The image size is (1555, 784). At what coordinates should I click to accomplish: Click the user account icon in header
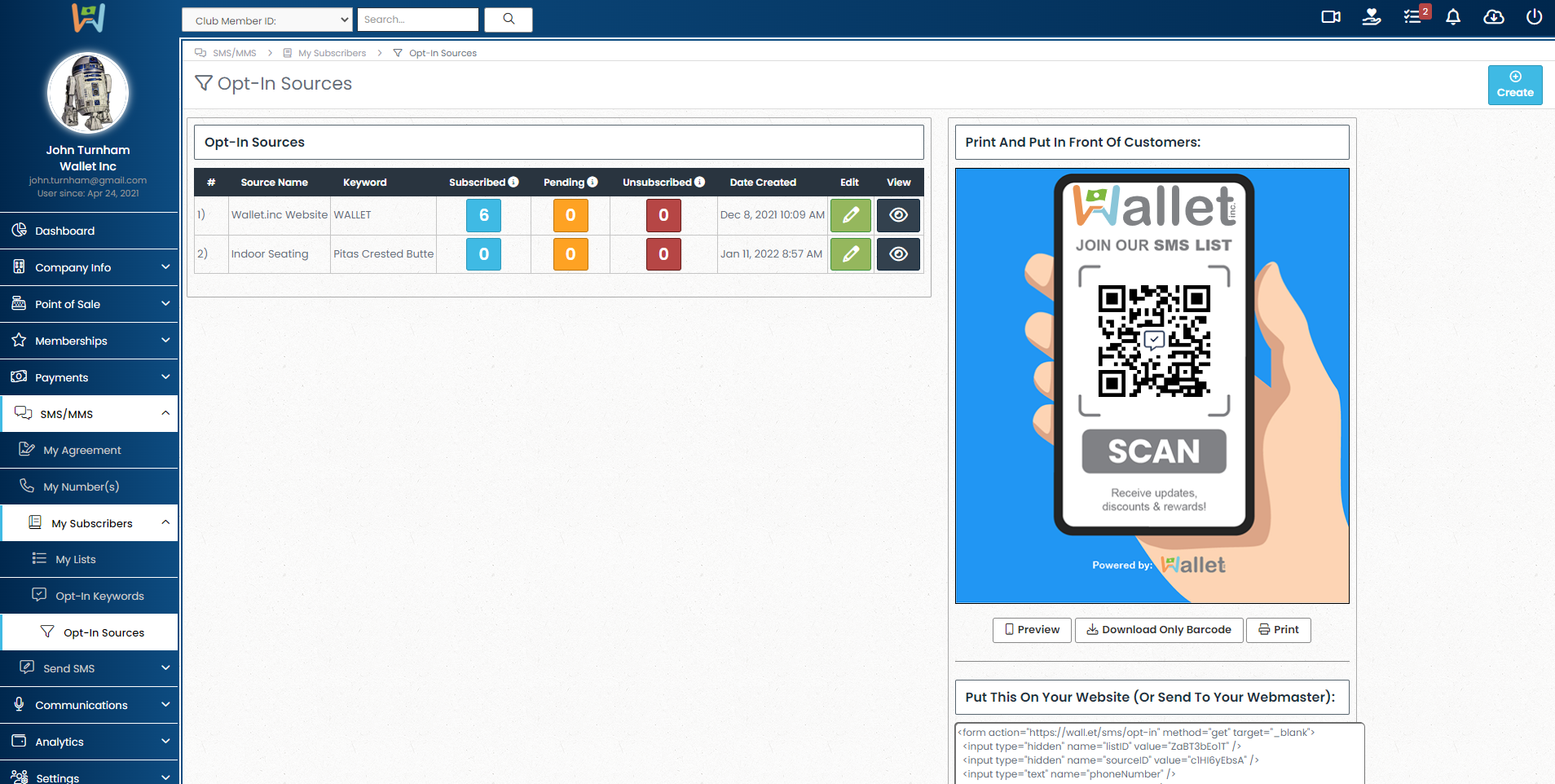click(x=1372, y=17)
